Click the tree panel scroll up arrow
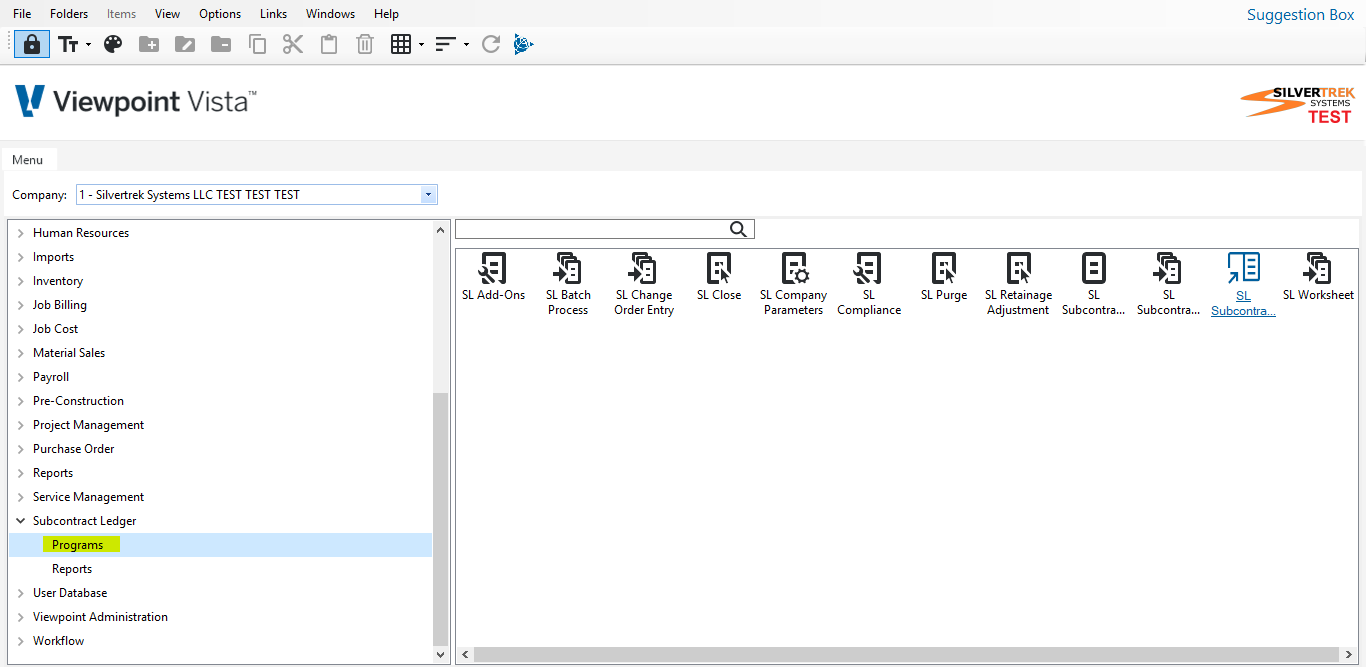1366x667 pixels. [441, 230]
